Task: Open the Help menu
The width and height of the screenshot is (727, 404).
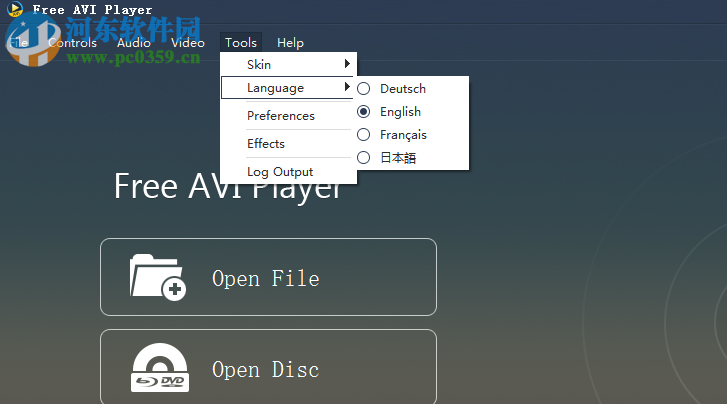Action: [x=290, y=43]
